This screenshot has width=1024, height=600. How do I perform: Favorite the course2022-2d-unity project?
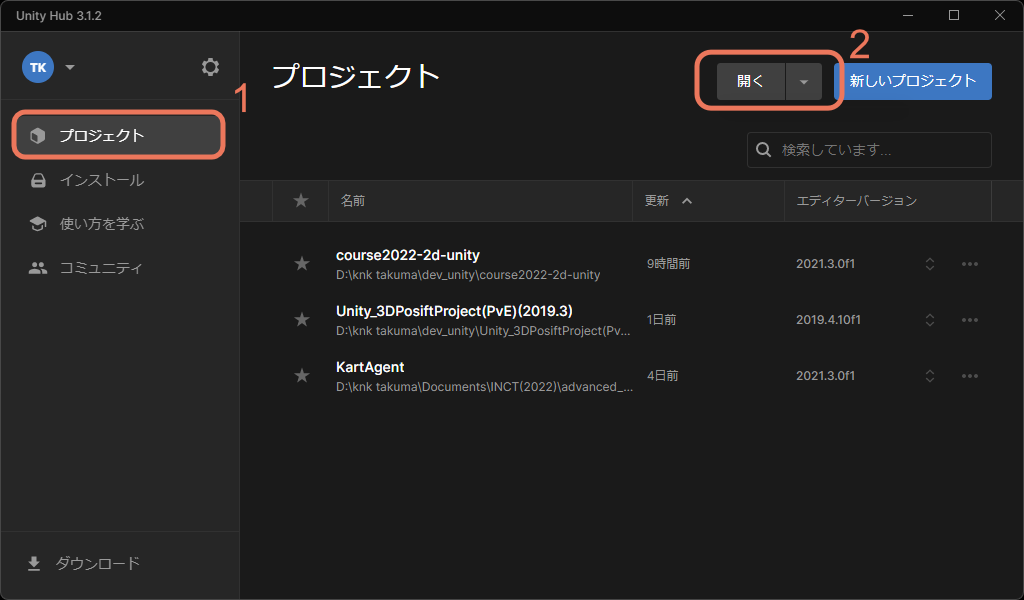pyautogui.click(x=302, y=264)
